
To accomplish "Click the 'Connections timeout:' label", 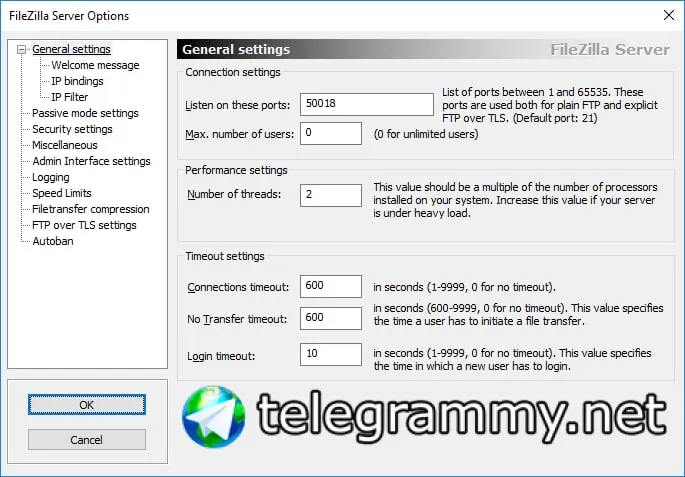I will coord(238,287).
